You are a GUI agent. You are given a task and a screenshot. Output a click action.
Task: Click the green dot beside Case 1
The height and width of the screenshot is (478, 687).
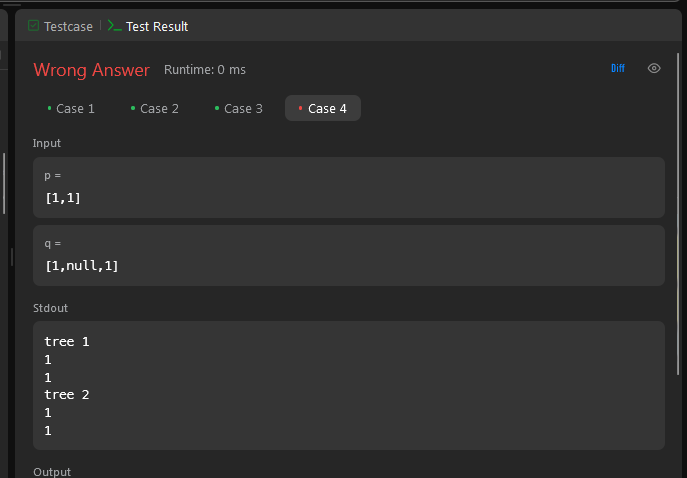tap(50, 108)
